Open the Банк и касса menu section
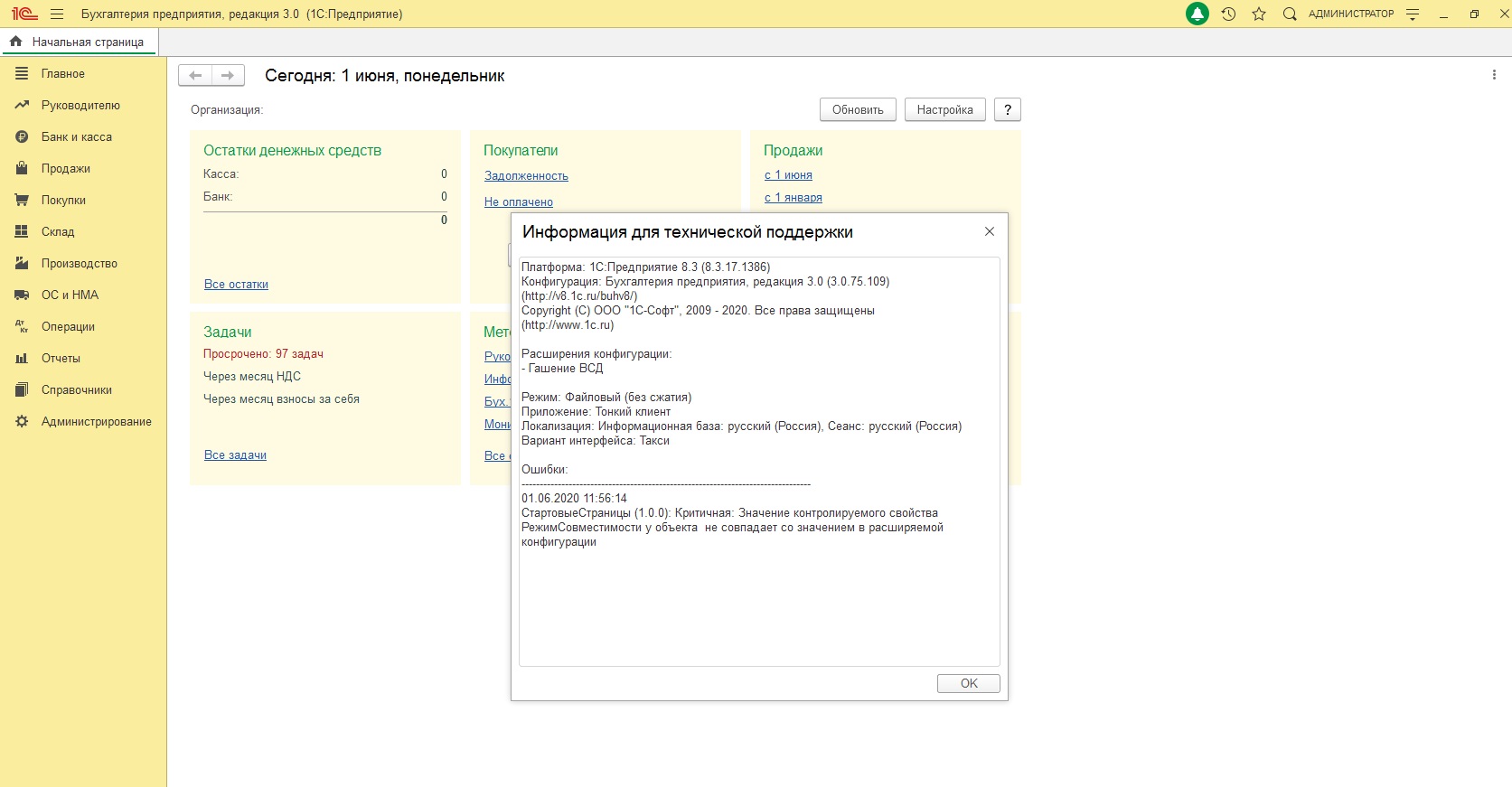The width and height of the screenshot is (1512, 787). 77,136
